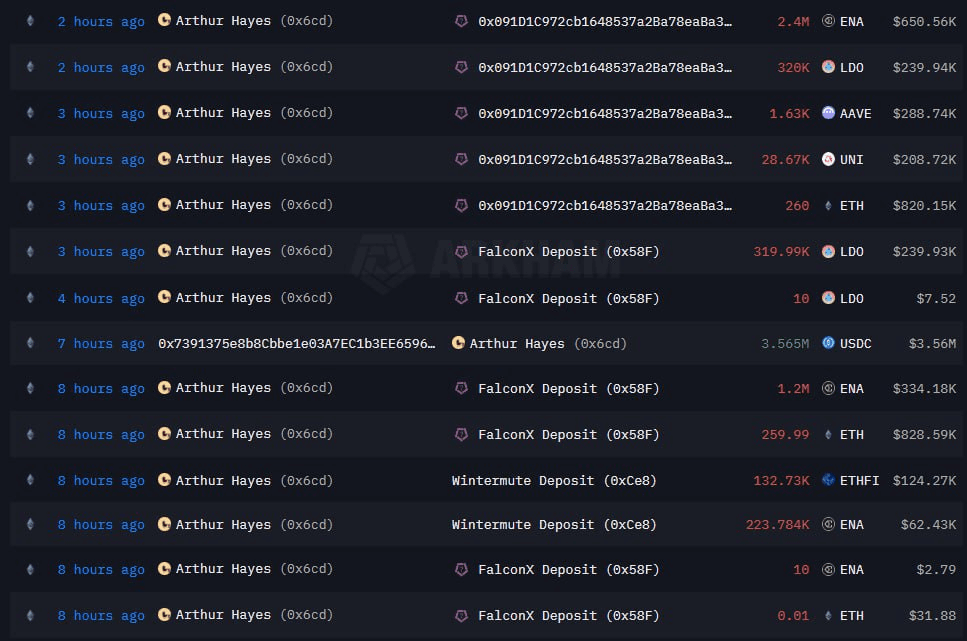This screenshot has width=967, height=641.
Task: Click the ENA token icon in the top row
Action: pyautogui.click(x=828, y=21)
